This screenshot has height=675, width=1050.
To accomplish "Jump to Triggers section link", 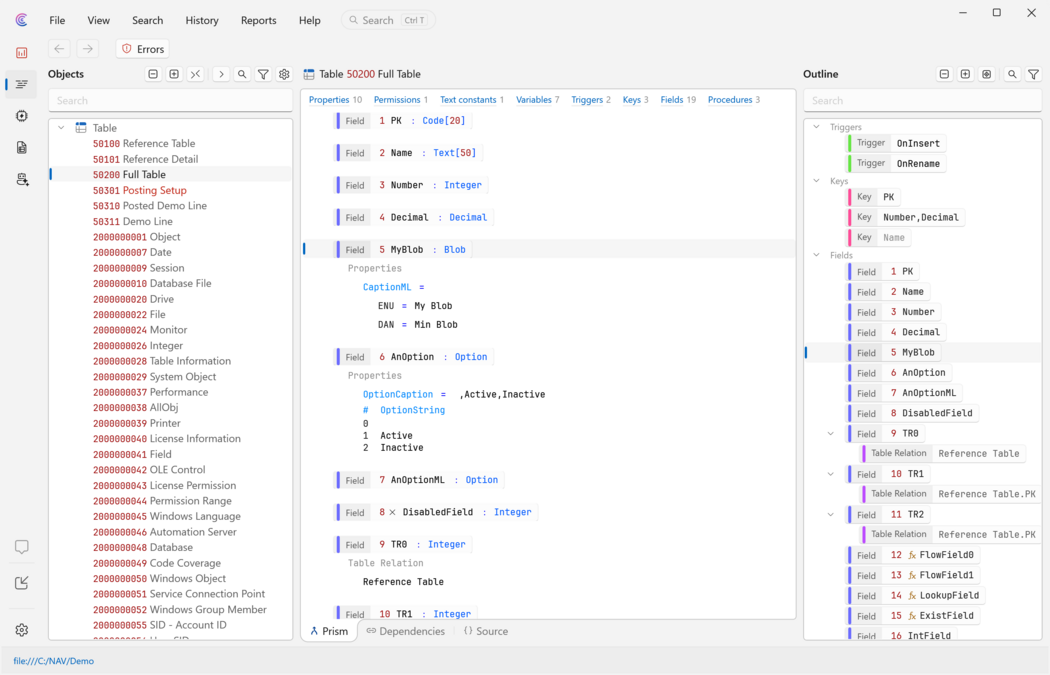I will pyautogui.click(x=591, y=100).
